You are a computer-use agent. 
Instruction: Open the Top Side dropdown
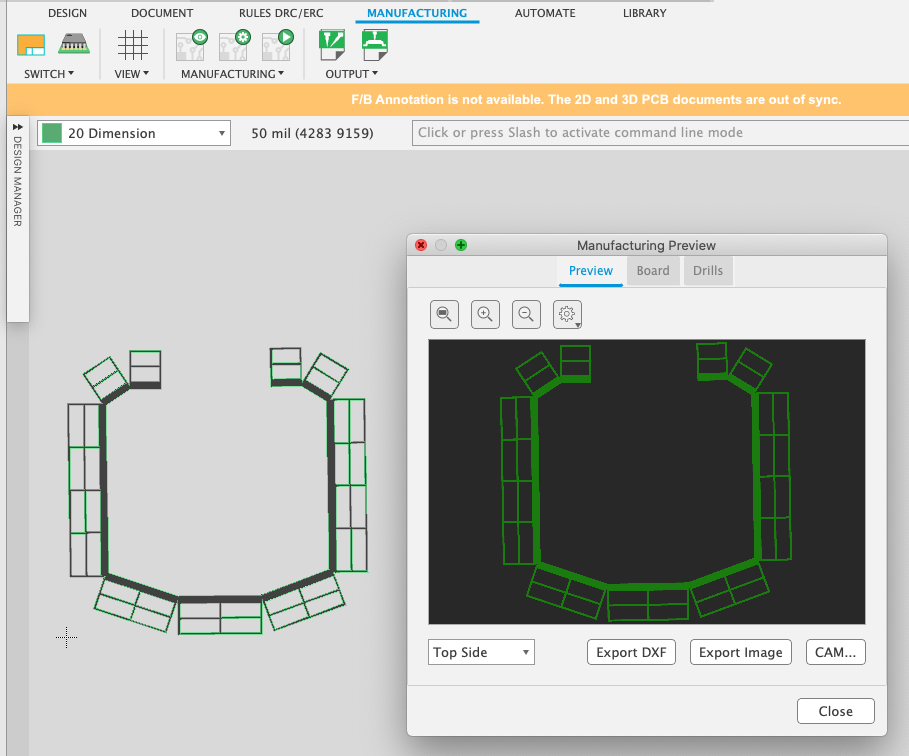pyautogui.click(x=481, y=652)
